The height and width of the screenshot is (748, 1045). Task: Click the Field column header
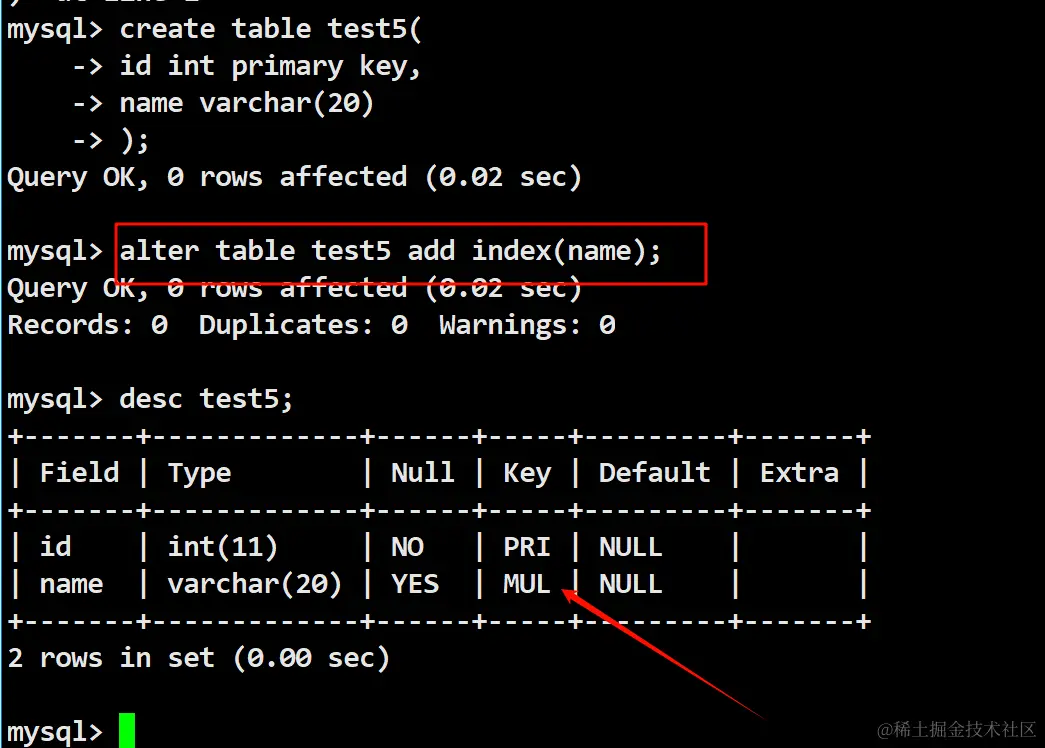click(x=79, y=473)
